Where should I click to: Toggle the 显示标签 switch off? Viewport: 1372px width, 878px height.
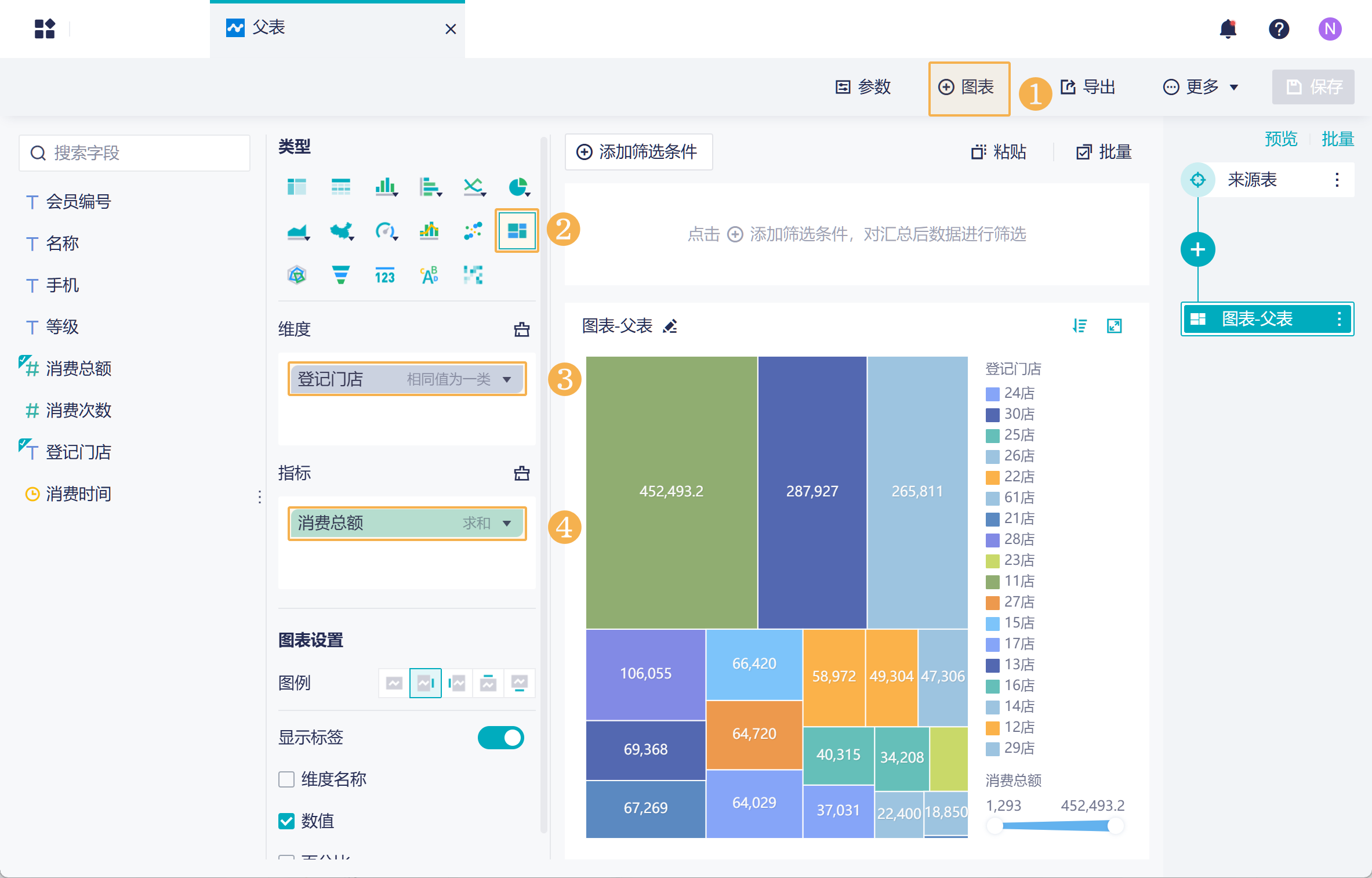pyautogui.click(x=500, y=738)
